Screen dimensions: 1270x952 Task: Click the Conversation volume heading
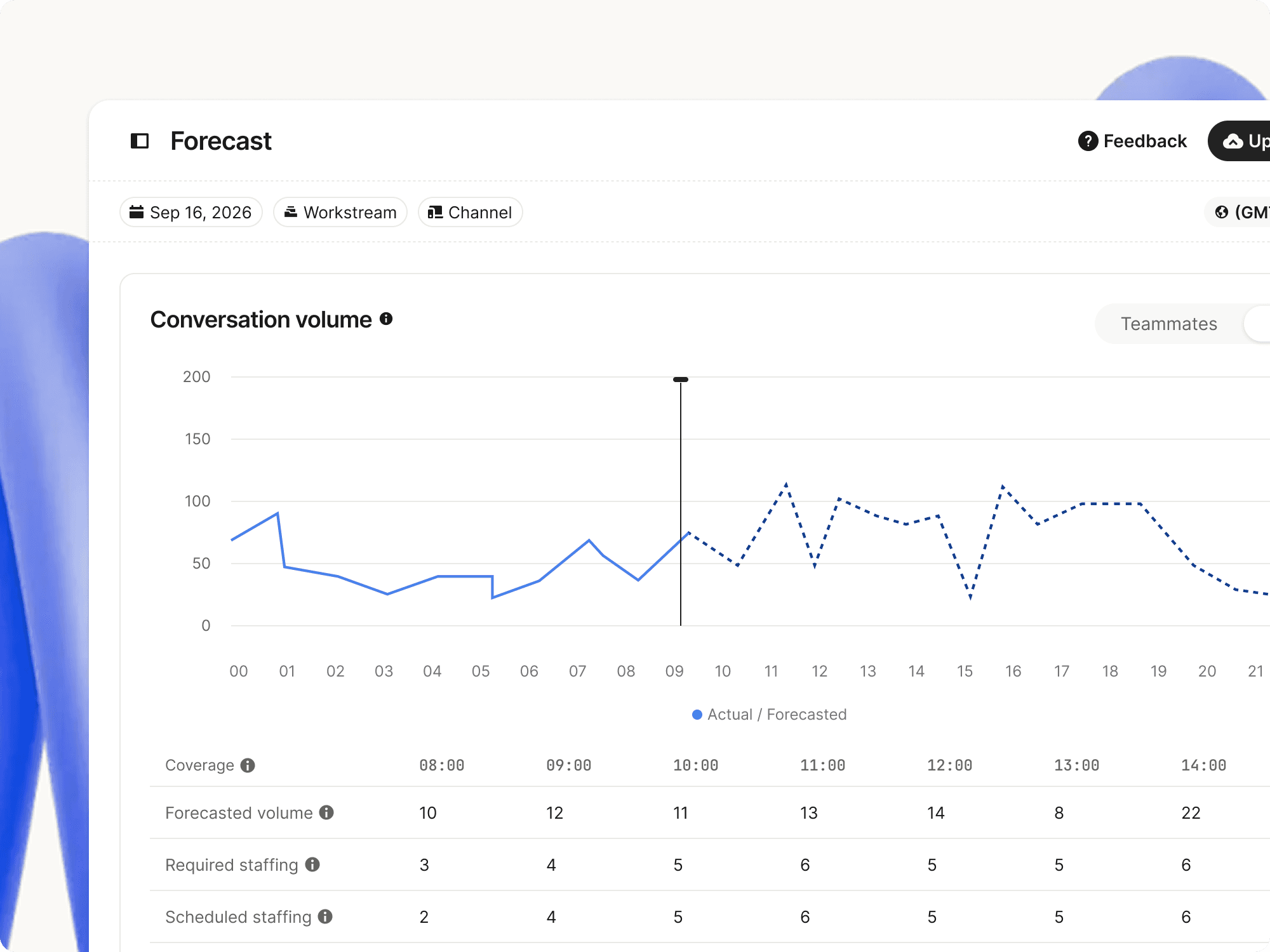261,319
